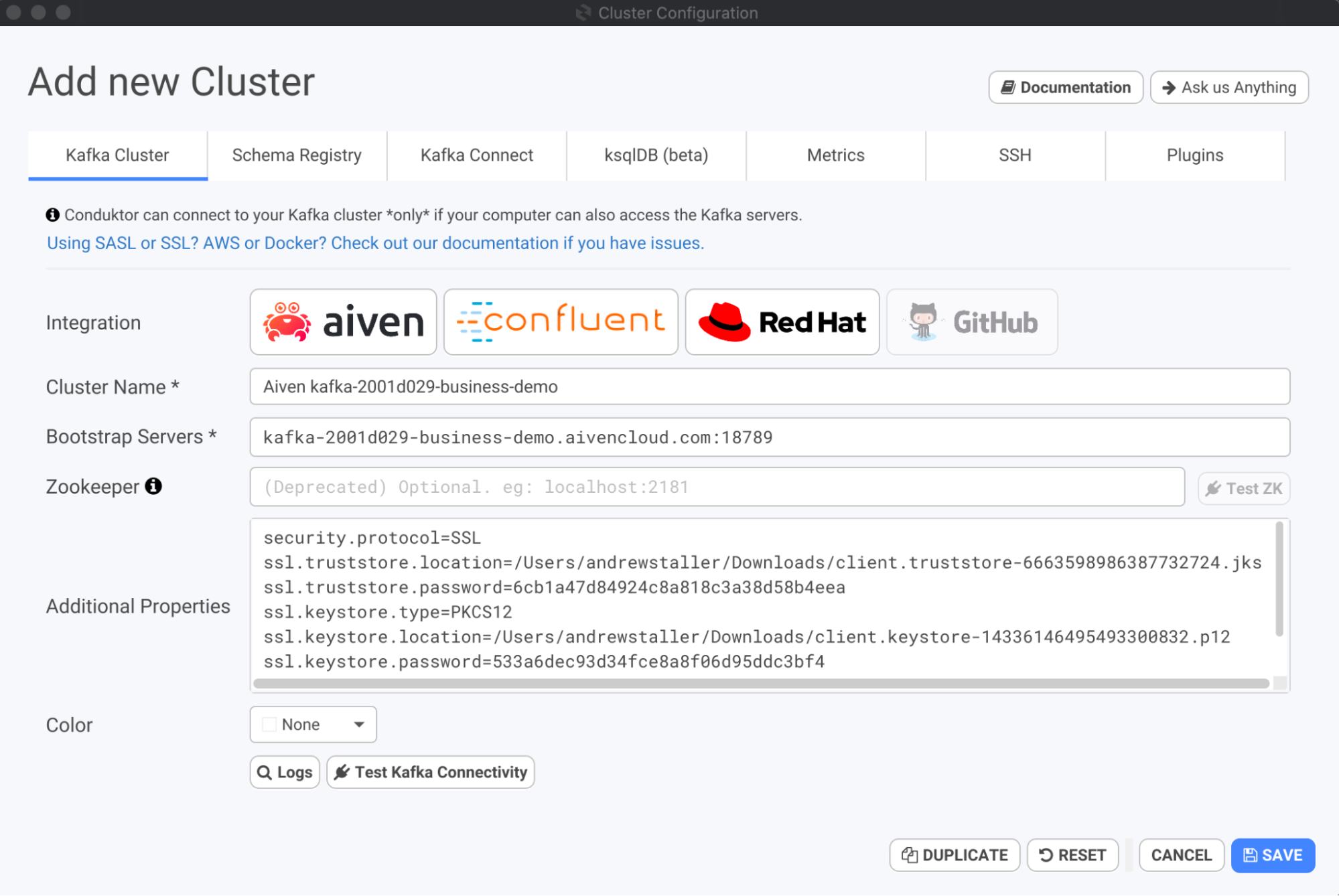Screen dimensions: 1339x896
Task: Click the Cluster Name input field
Action: click(769, 387)
